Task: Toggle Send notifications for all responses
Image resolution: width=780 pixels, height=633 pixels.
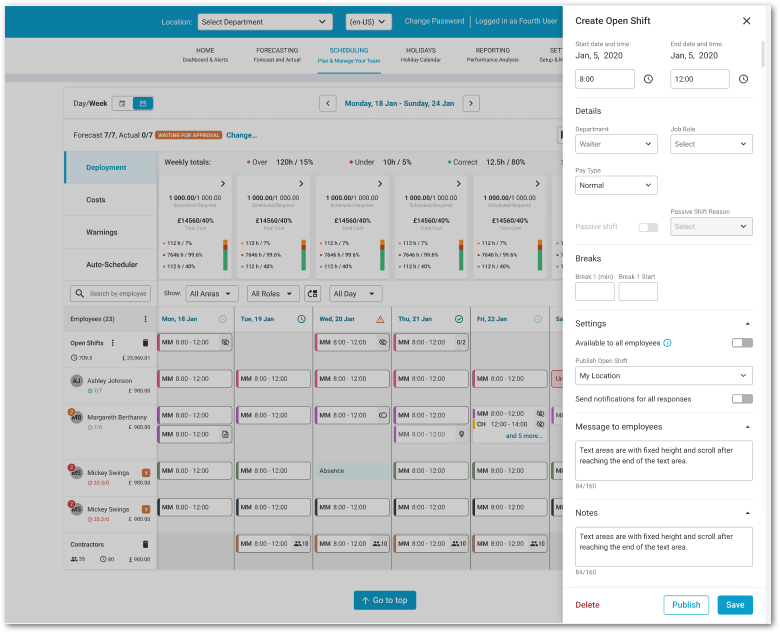Action: coord(741,399)
